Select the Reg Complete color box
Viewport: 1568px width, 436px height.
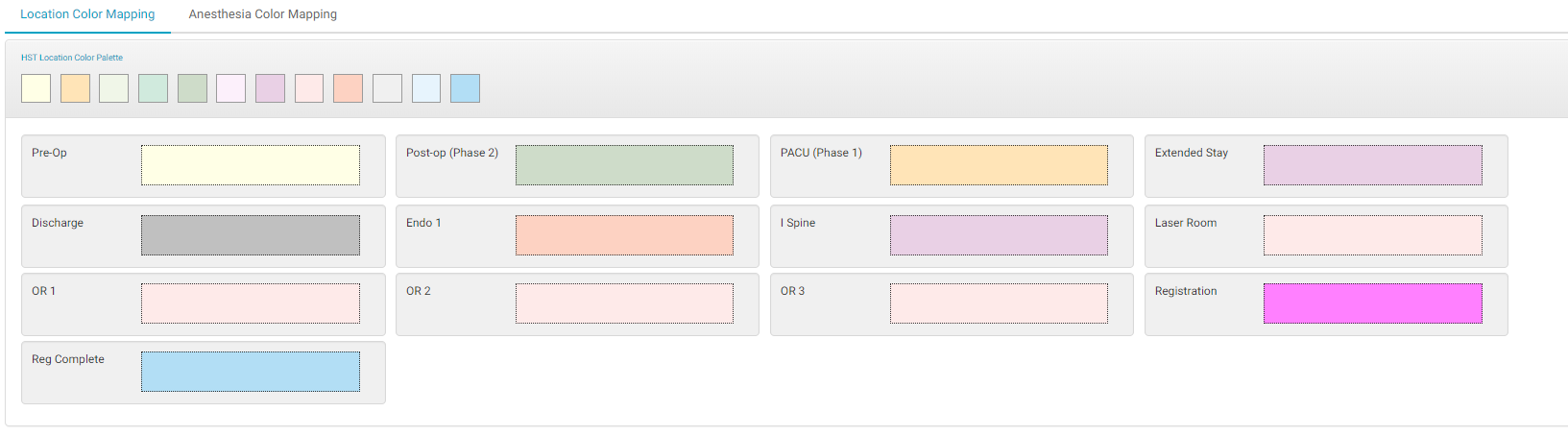[251, 372]
